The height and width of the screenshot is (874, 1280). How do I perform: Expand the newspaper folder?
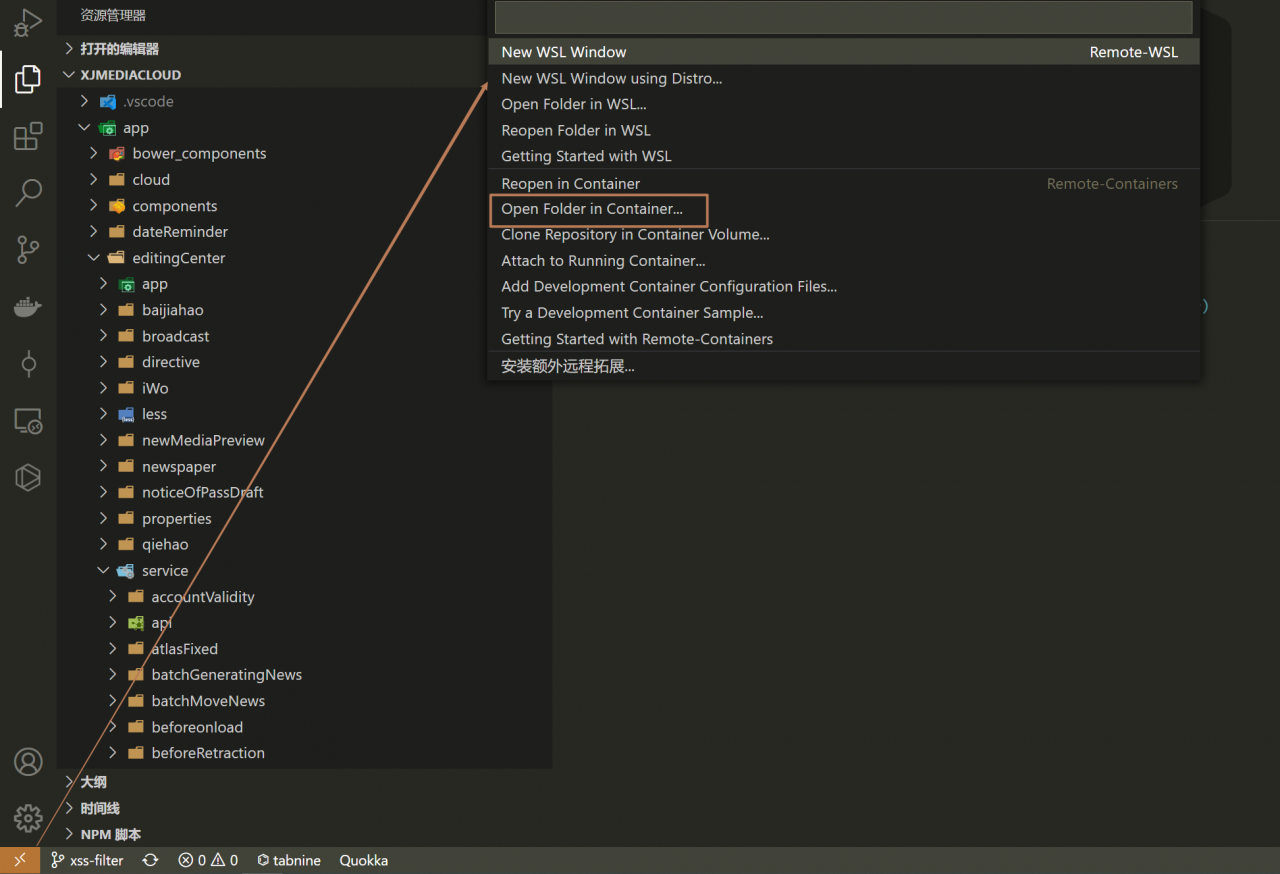304,467
